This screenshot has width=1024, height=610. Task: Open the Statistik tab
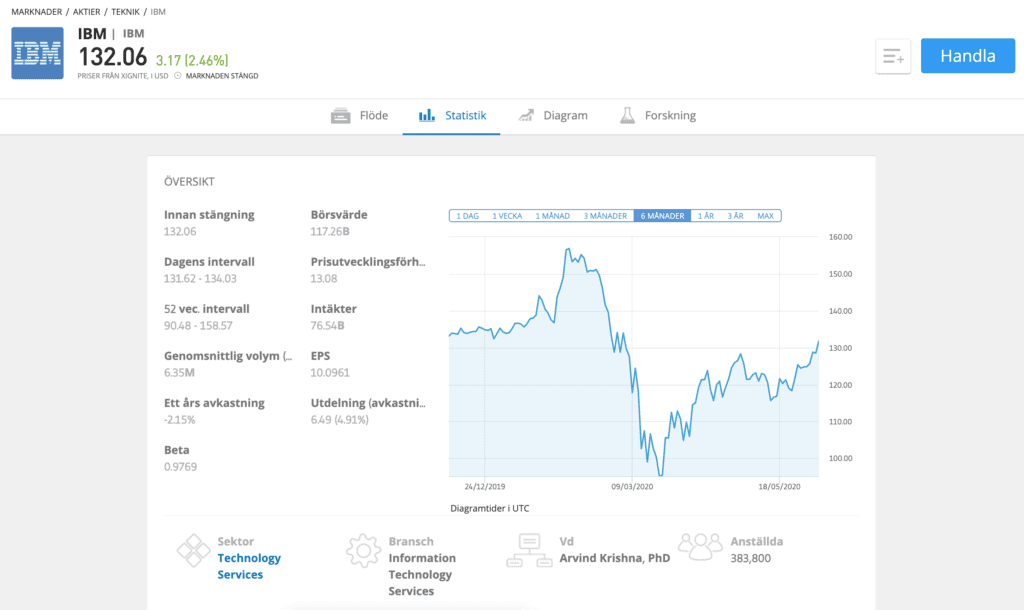(451, 116)
